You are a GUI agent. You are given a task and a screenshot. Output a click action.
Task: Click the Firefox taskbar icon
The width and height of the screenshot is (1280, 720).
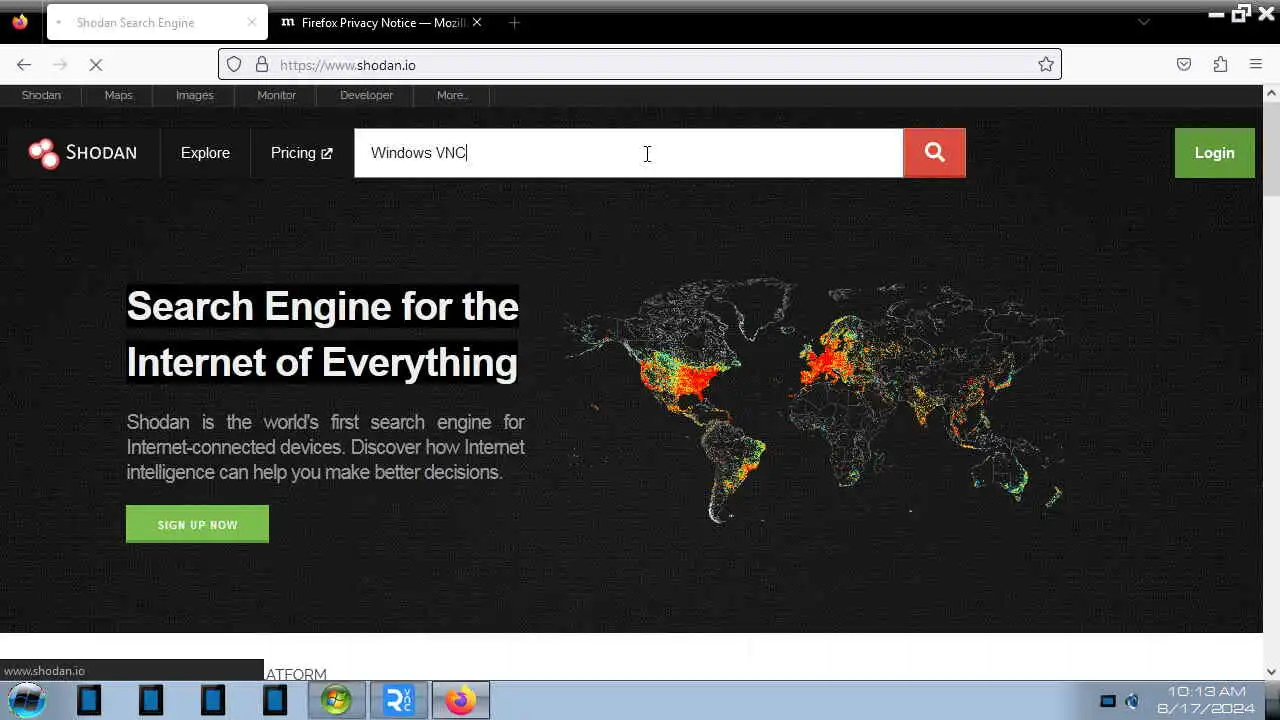tap(461, 700)
